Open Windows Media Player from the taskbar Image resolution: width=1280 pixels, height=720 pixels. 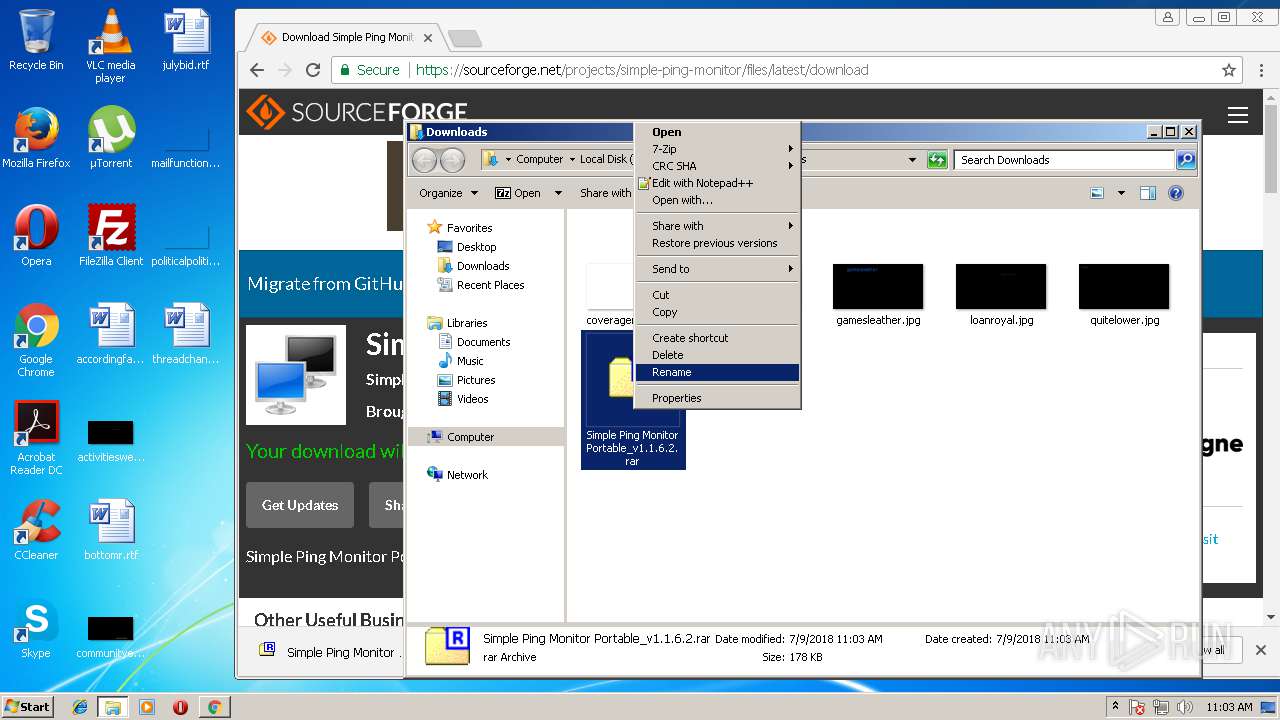pyautogui.click(x=147, y=707)
